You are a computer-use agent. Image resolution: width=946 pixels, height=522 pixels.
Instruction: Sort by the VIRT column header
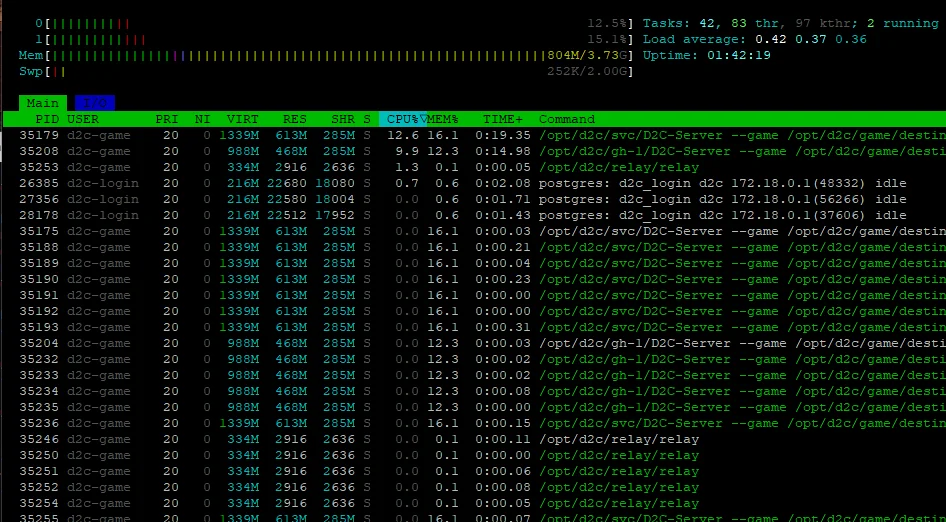(x=243, y=119)
